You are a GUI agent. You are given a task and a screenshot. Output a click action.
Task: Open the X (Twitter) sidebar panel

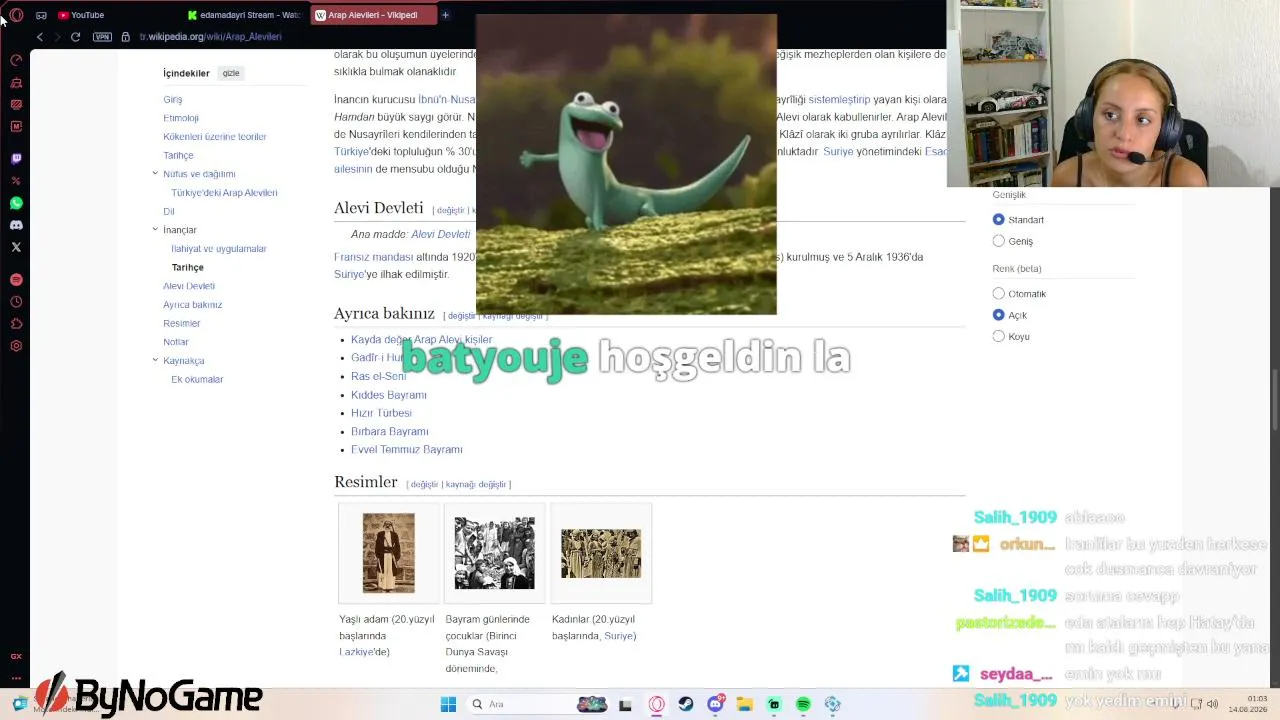click(x=16, y=247)
